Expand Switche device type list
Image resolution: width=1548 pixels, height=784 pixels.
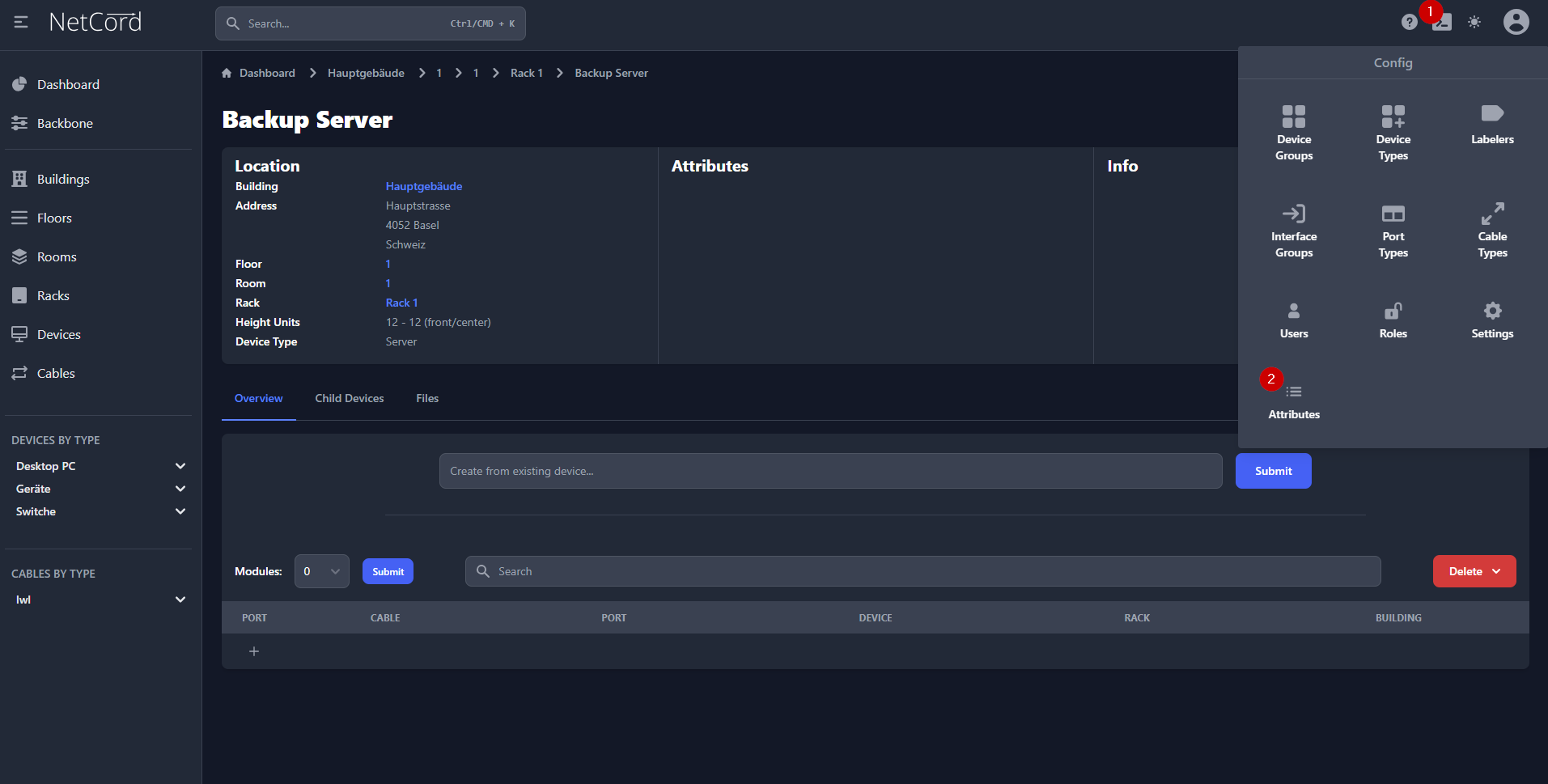coord(180,511)
